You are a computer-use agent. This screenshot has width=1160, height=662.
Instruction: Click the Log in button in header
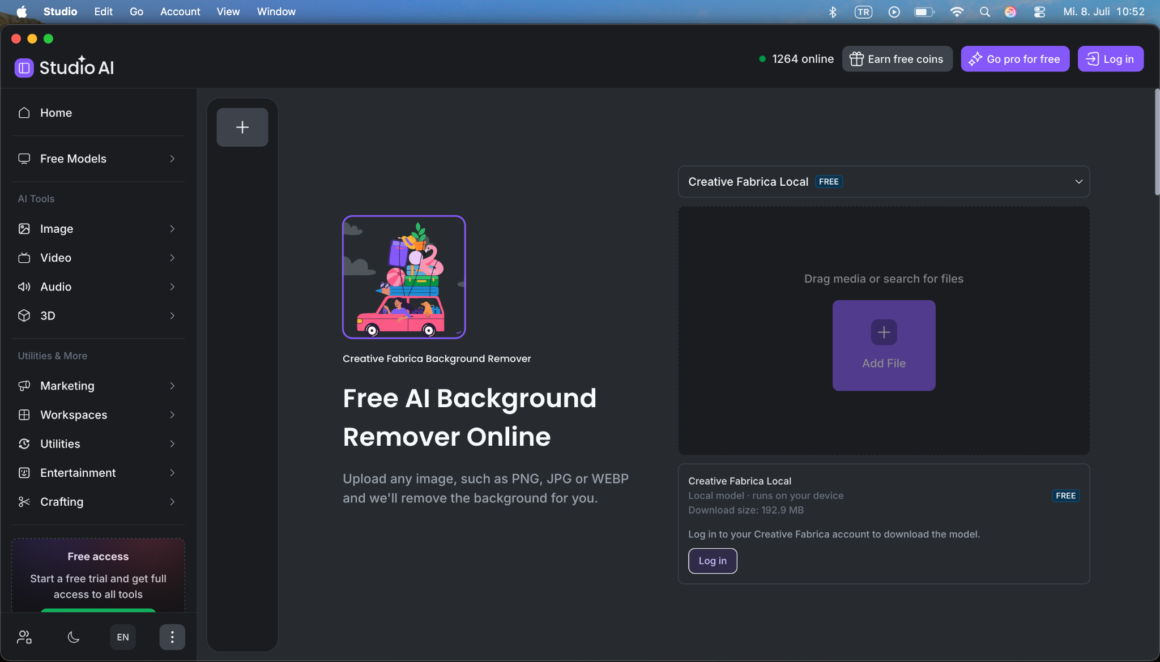[x=1110, y=59]
